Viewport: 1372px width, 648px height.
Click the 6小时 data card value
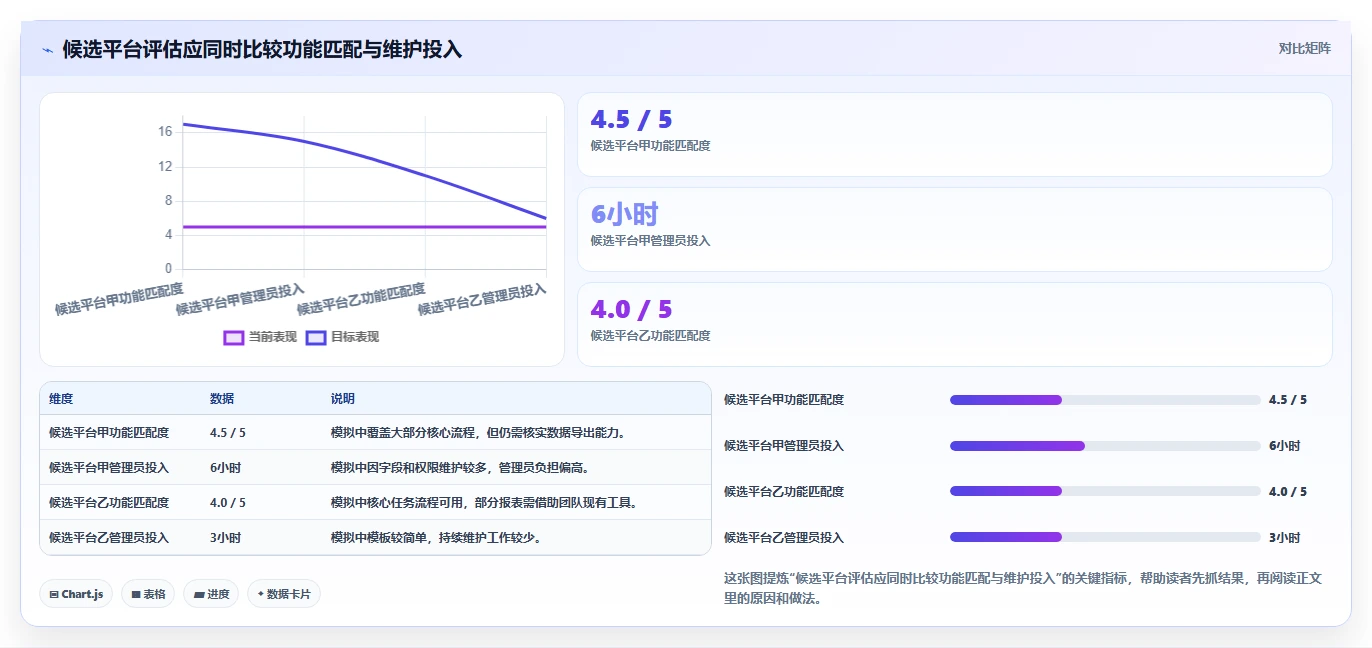624,214
